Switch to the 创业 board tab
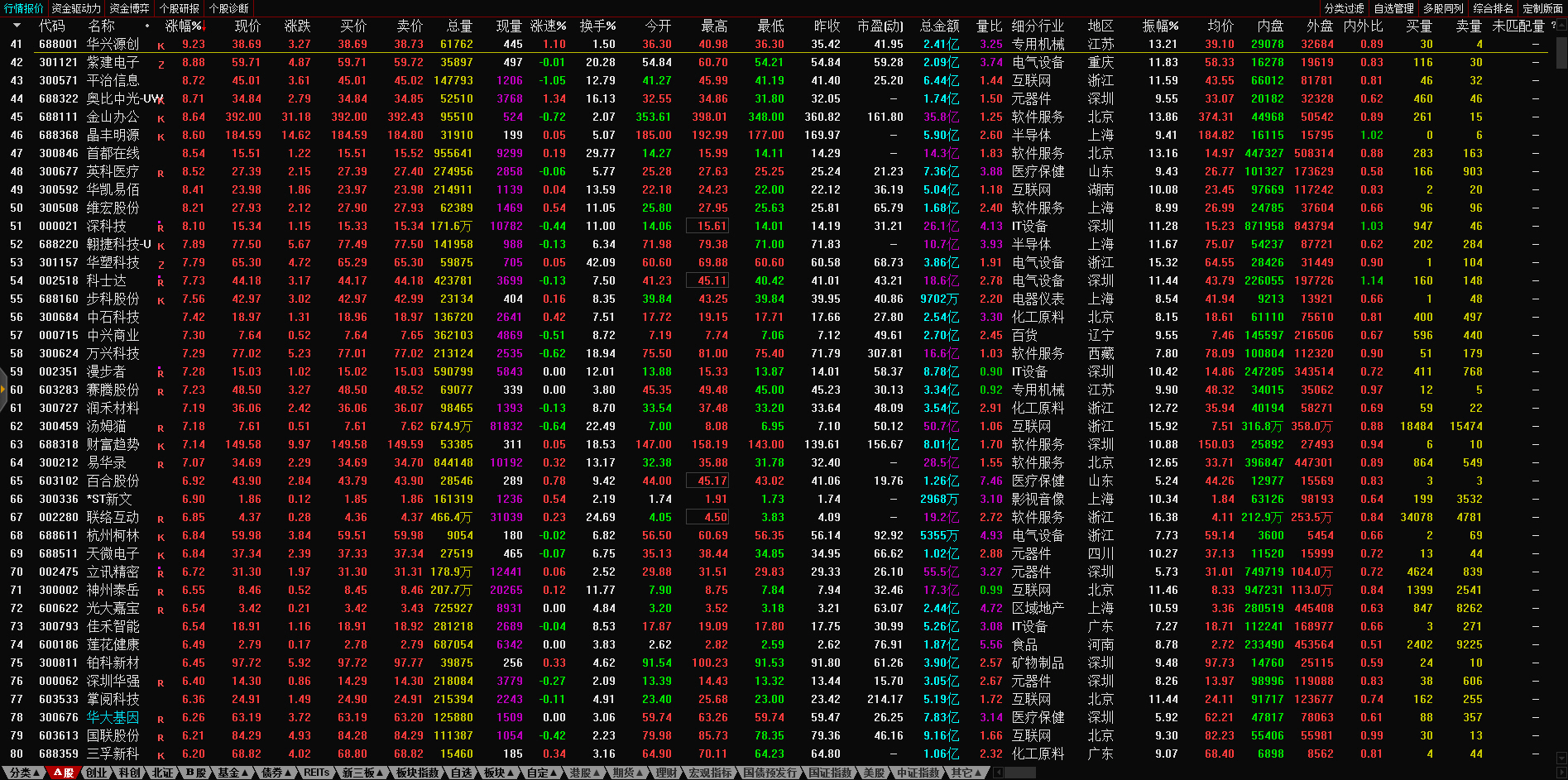The height and width of the screenshot is (780, 1568). (x=97, y=773)
